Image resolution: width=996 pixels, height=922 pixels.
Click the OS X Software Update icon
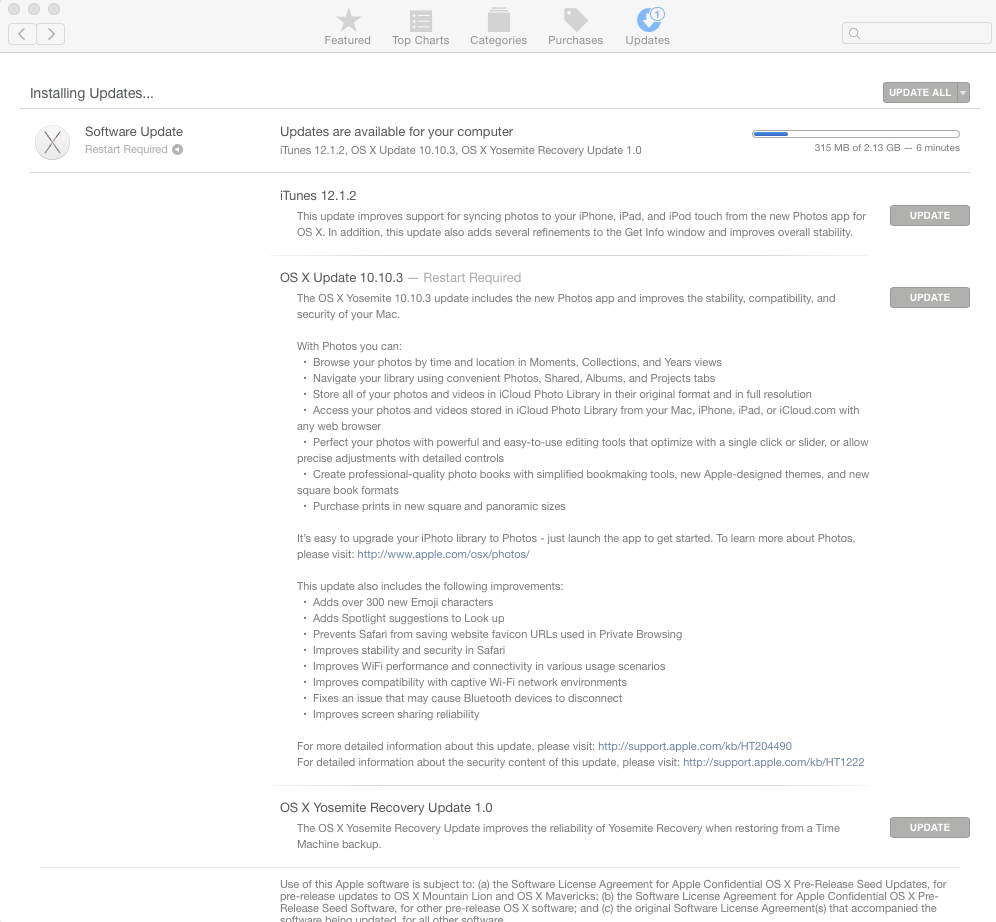[52, 142]
